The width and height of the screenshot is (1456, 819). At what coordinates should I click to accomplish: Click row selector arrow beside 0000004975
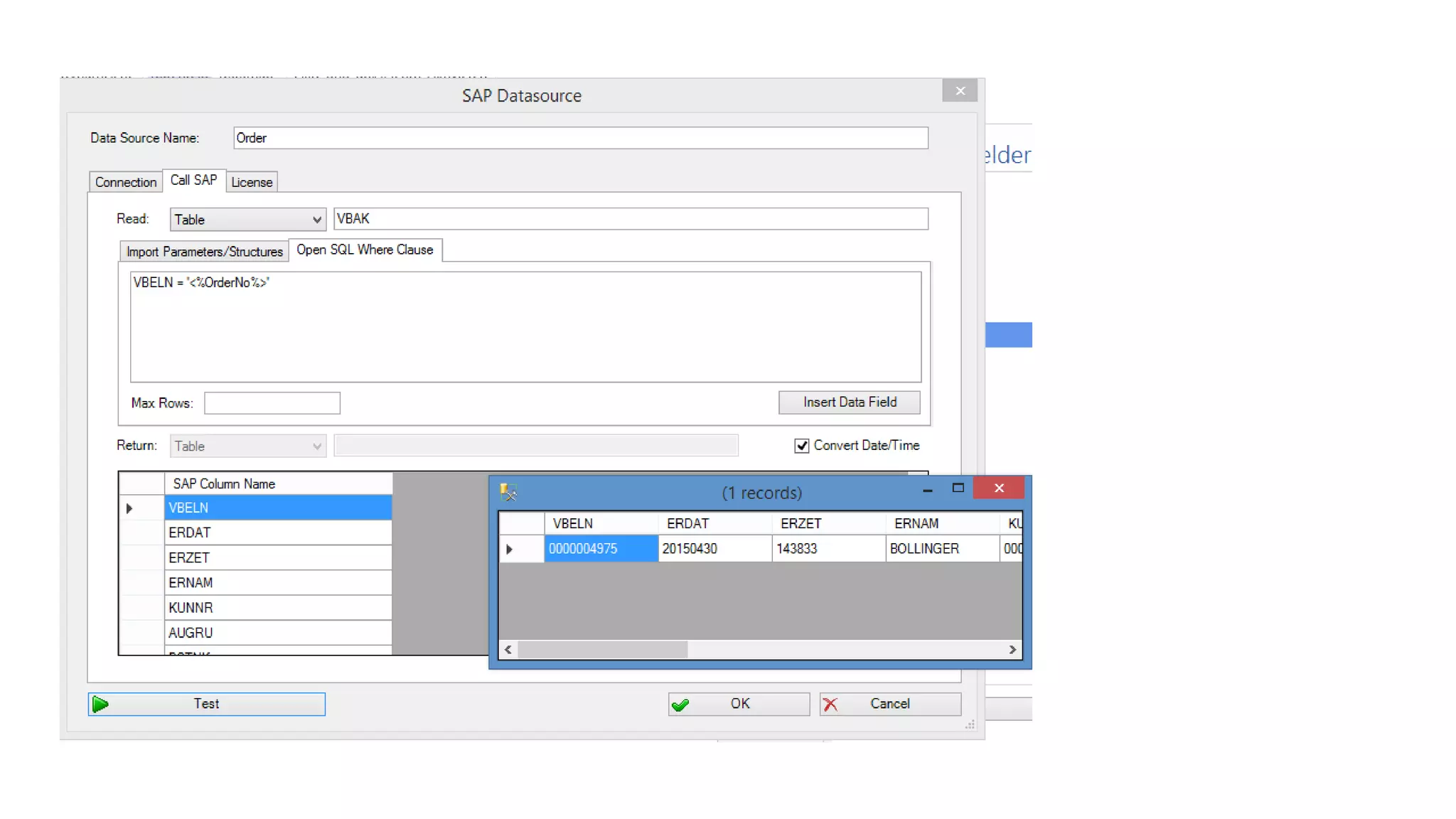(x=510, y=549)
